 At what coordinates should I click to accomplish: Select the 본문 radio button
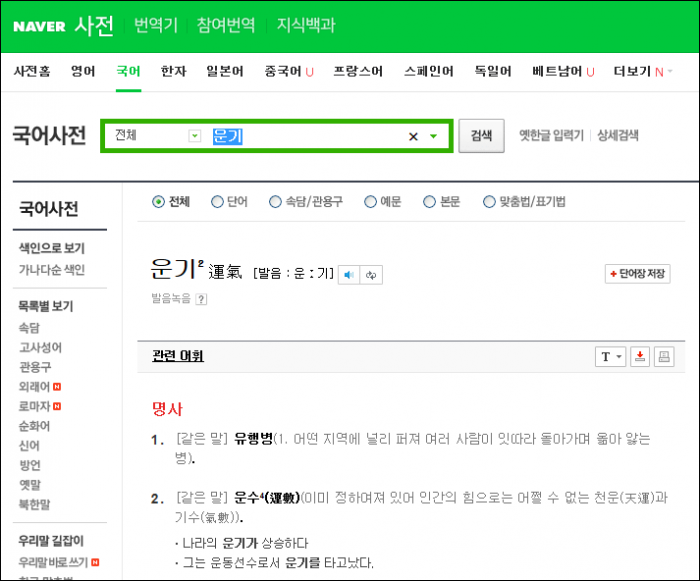pyautogui.click(x=429, y=202)
